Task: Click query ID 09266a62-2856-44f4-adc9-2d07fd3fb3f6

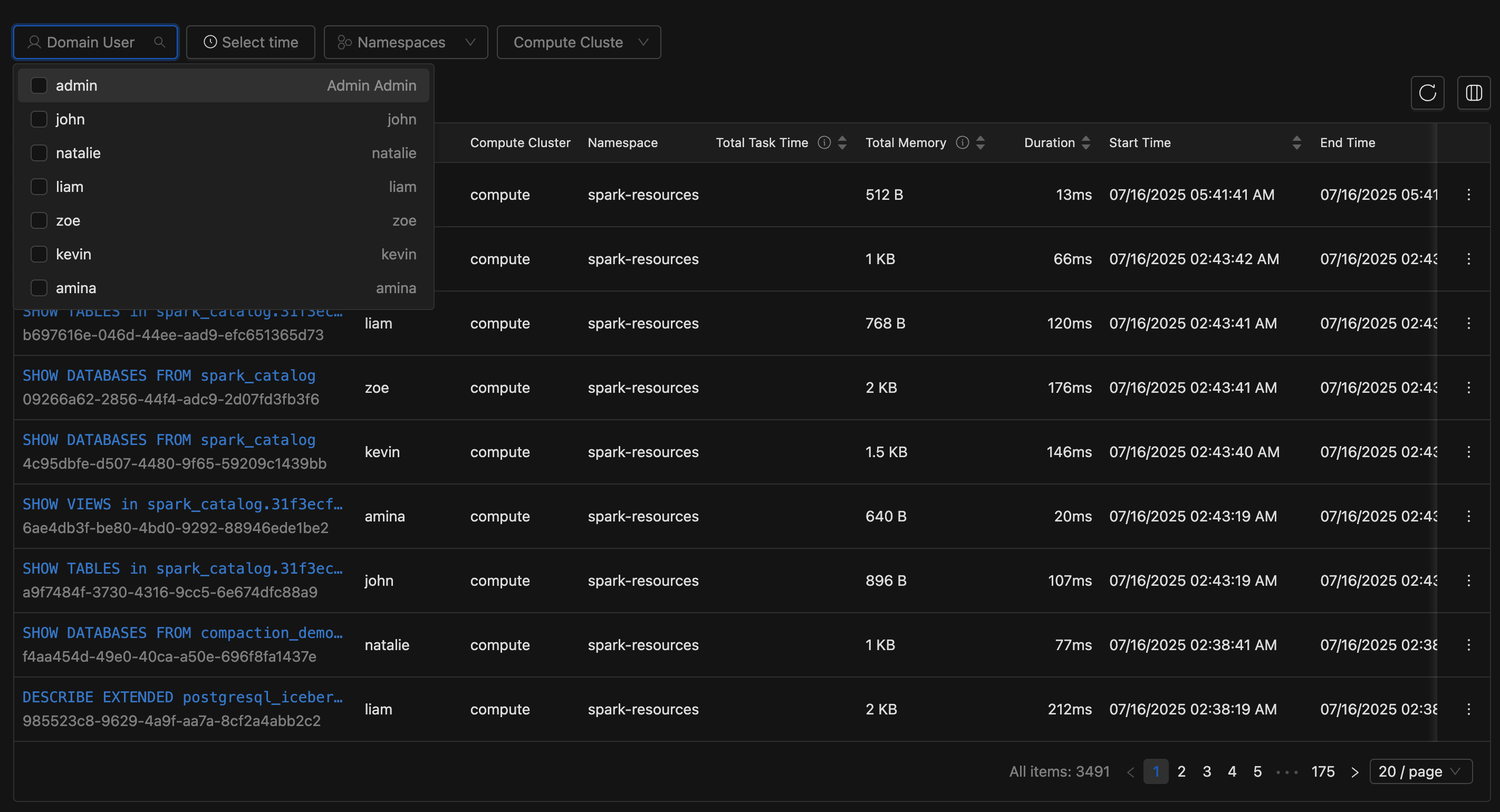Action: coord(170,399)
